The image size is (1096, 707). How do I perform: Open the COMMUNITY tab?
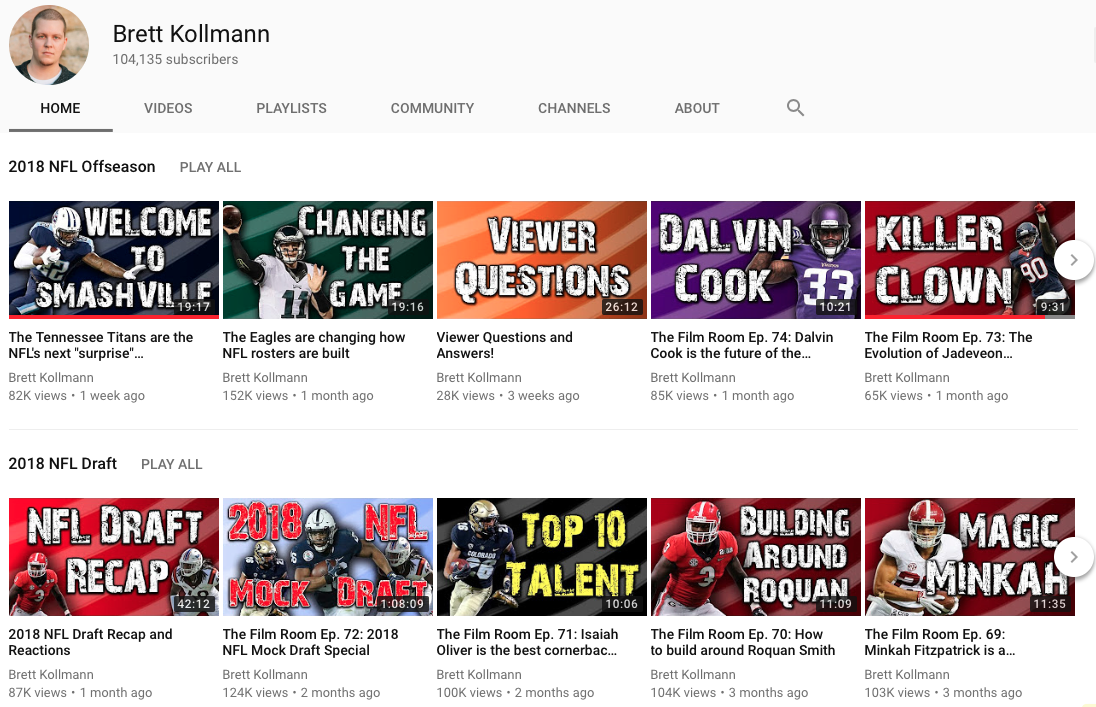pyautogui.click(x=432, y=108)
